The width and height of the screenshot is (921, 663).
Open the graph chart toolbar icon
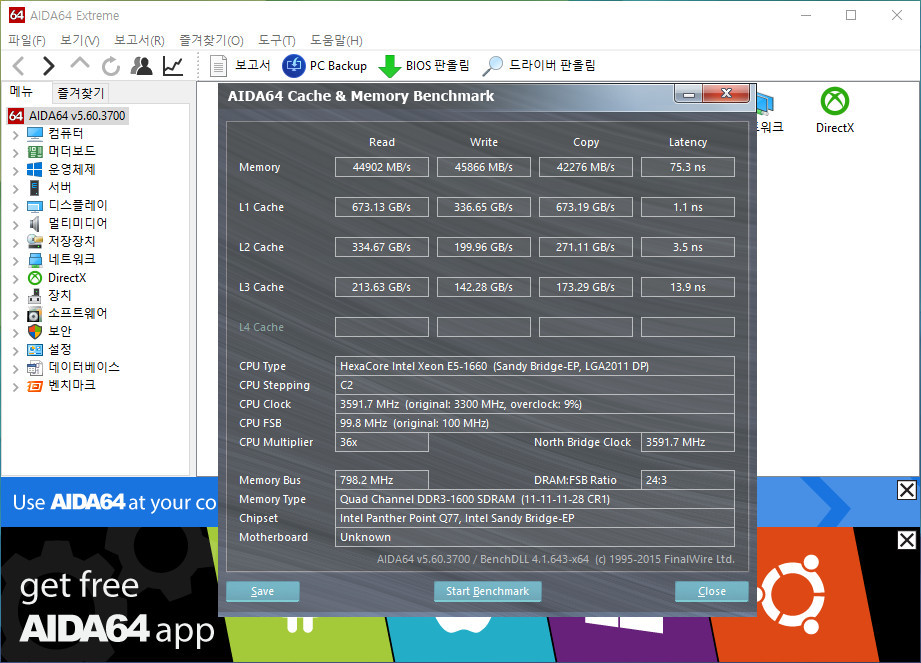tap(173, 66)
